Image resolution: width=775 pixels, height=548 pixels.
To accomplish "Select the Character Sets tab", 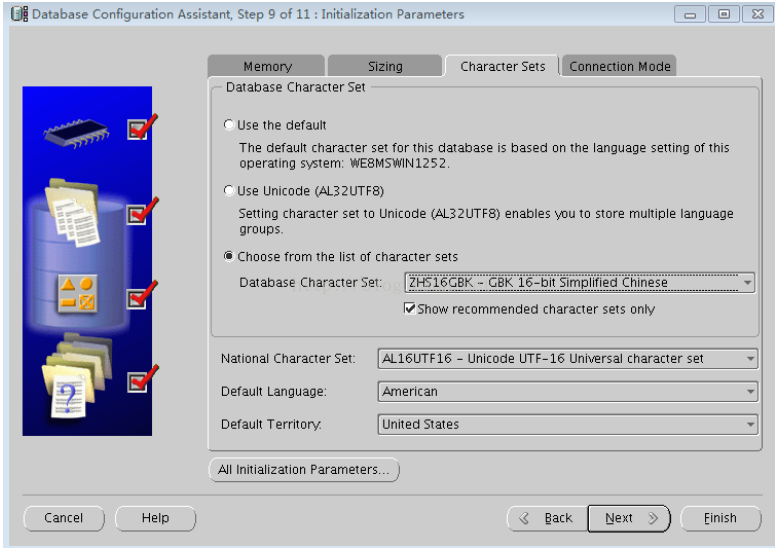I will pyautogui.click(x=503, y=66).
